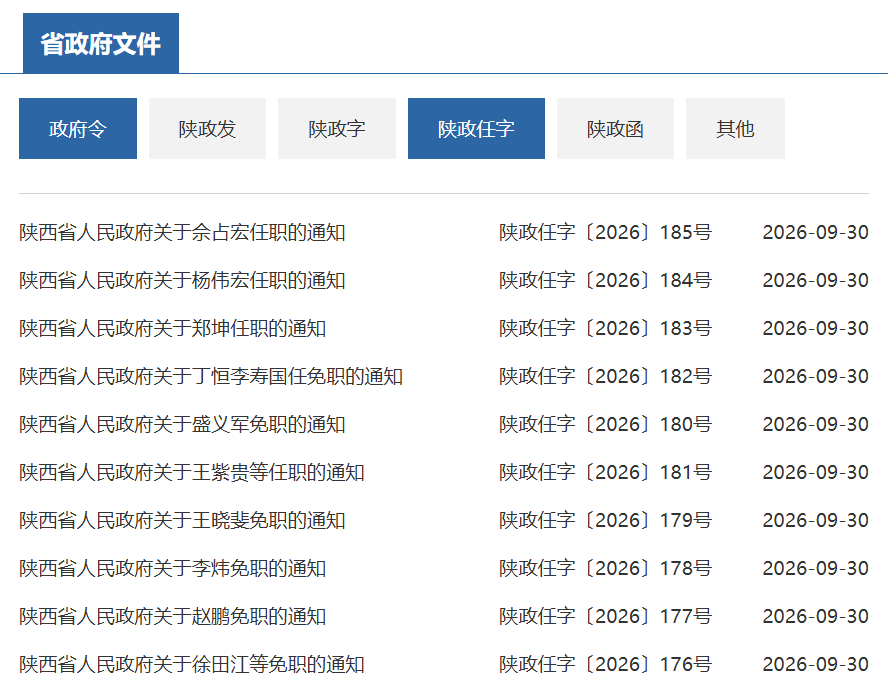Open notice about 徐田江等免职
This screenshot has width=888, height=690.
tap(192, 665)
